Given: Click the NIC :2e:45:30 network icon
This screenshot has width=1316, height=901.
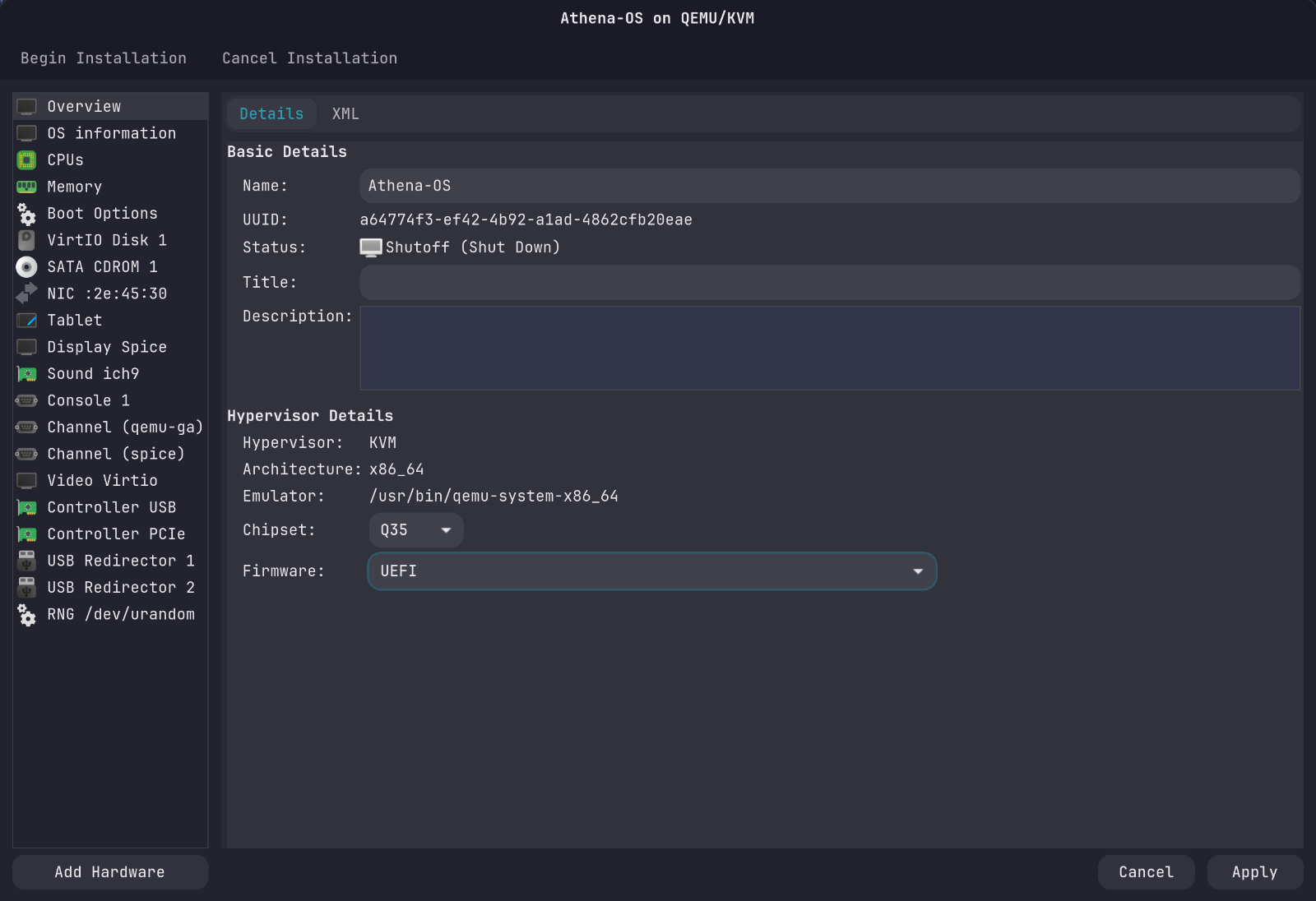Looking at the screenshot, I should 27,293.
